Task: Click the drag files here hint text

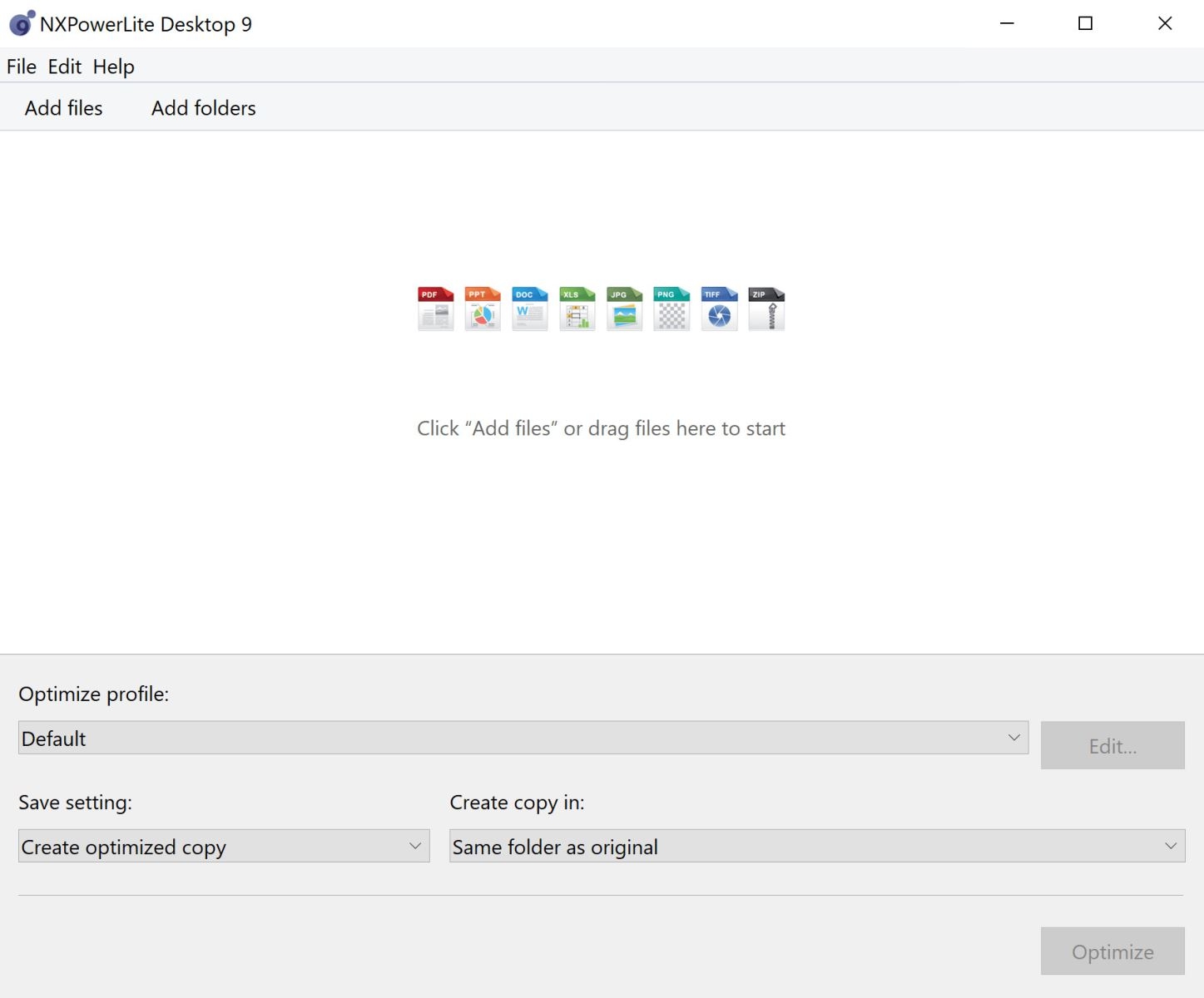Action: 602,428
